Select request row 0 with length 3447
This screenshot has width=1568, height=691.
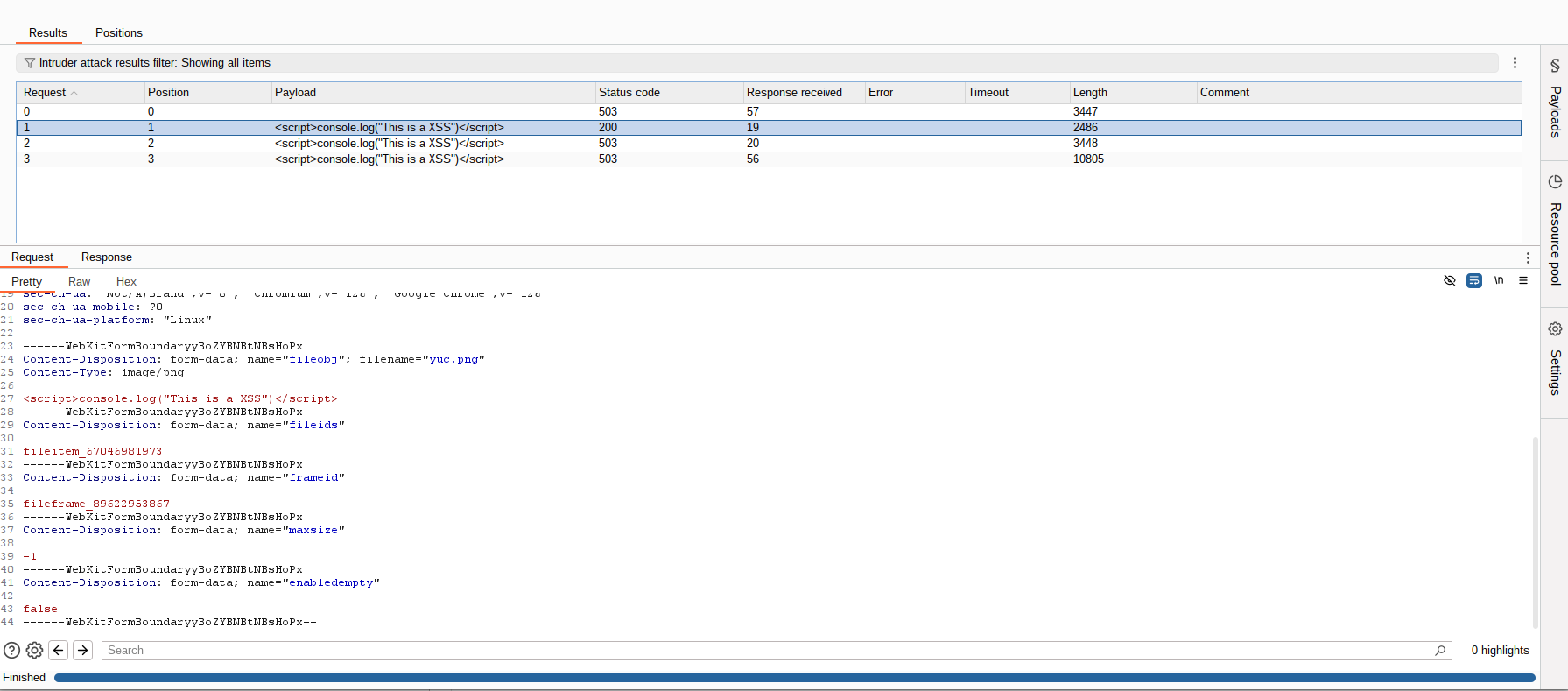point(769,112)
